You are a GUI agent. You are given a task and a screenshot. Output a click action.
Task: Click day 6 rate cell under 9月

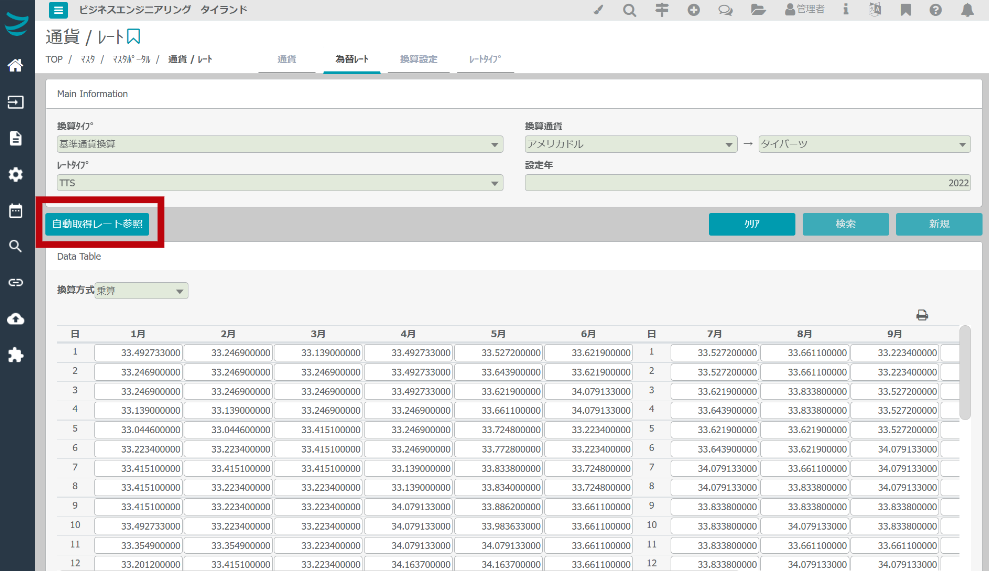tap(895, 449)
